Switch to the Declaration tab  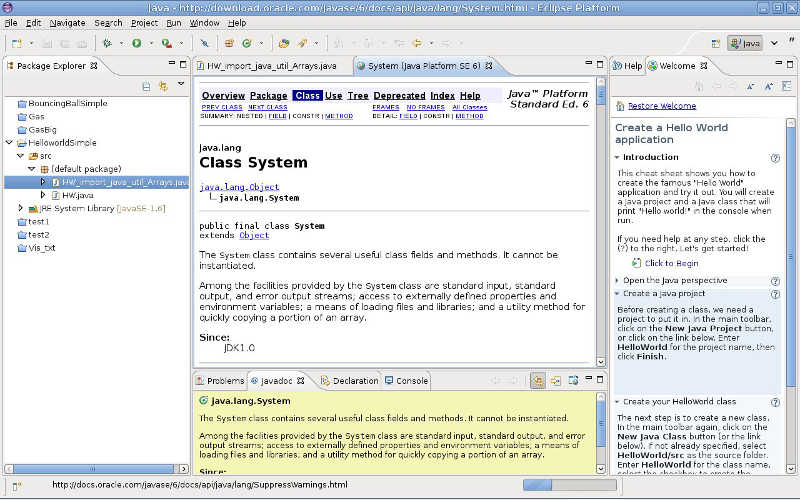(349, 381)
